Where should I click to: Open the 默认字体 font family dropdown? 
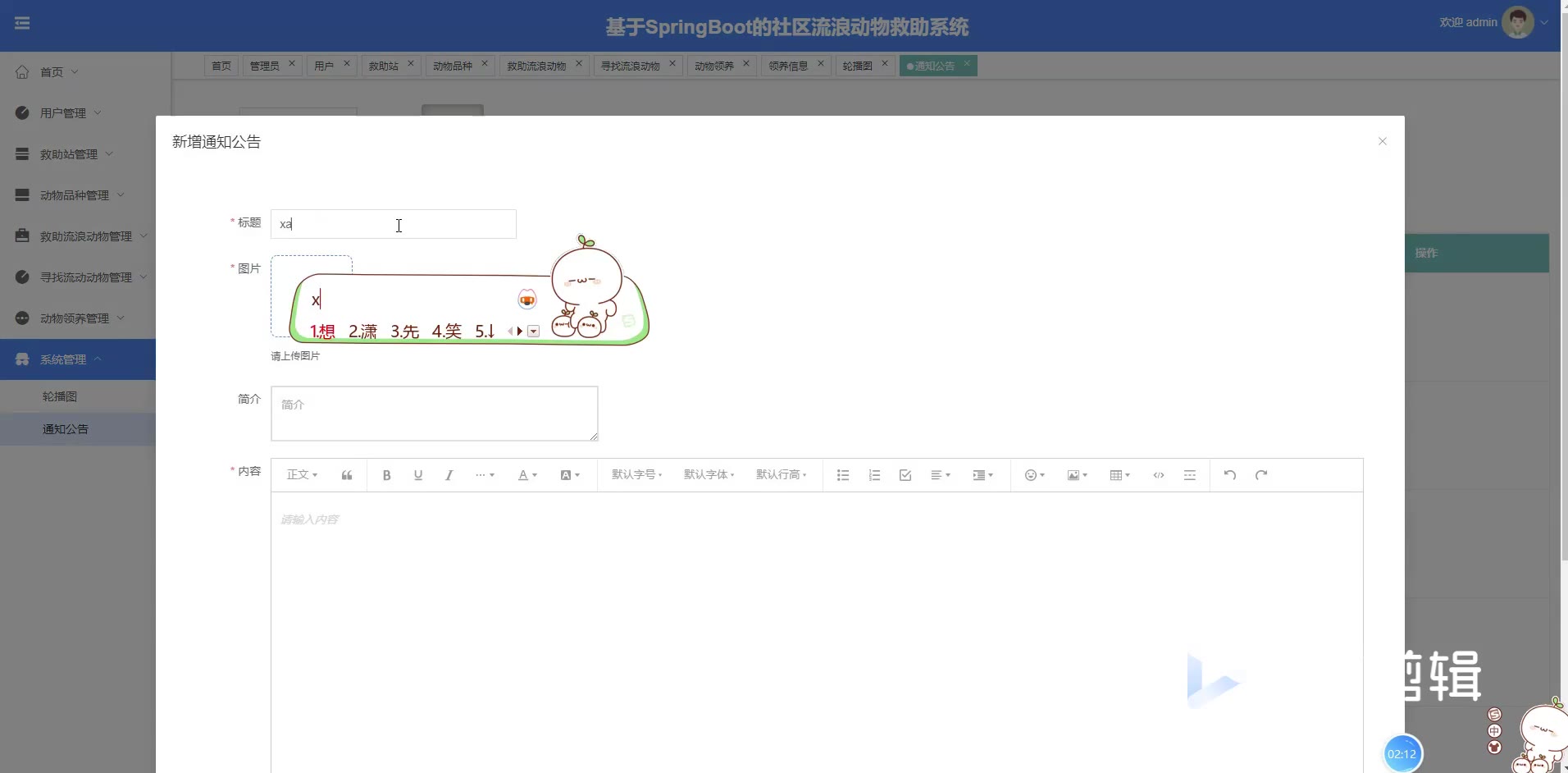[709, 475]
